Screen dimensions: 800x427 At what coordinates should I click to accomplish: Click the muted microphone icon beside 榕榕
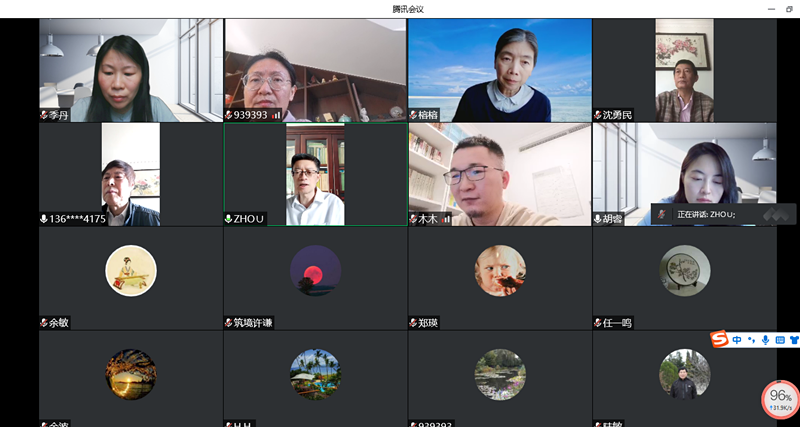[413, 115]
